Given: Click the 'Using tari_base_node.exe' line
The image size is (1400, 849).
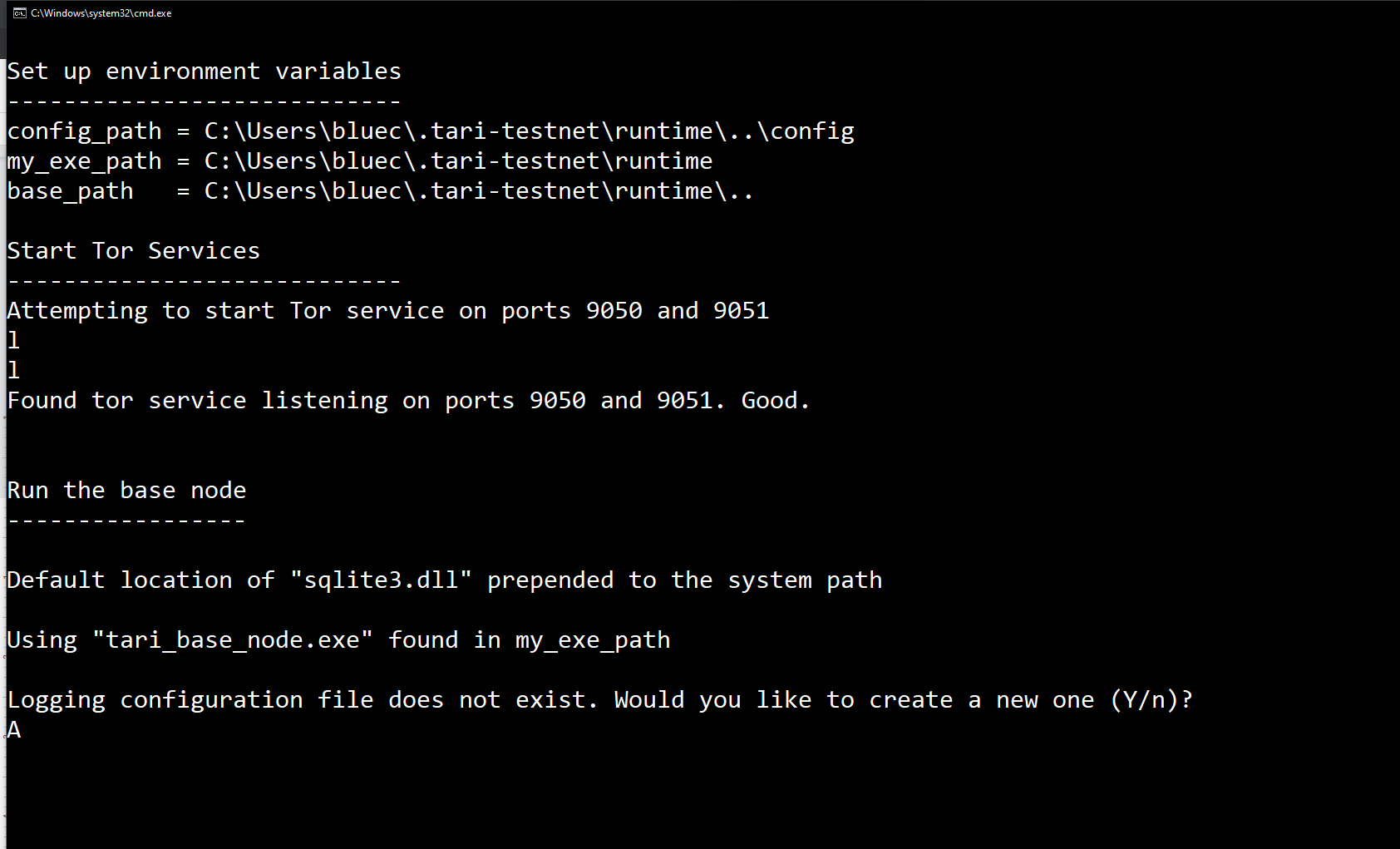Looking at the screenshot, I should tap(338, 640).
